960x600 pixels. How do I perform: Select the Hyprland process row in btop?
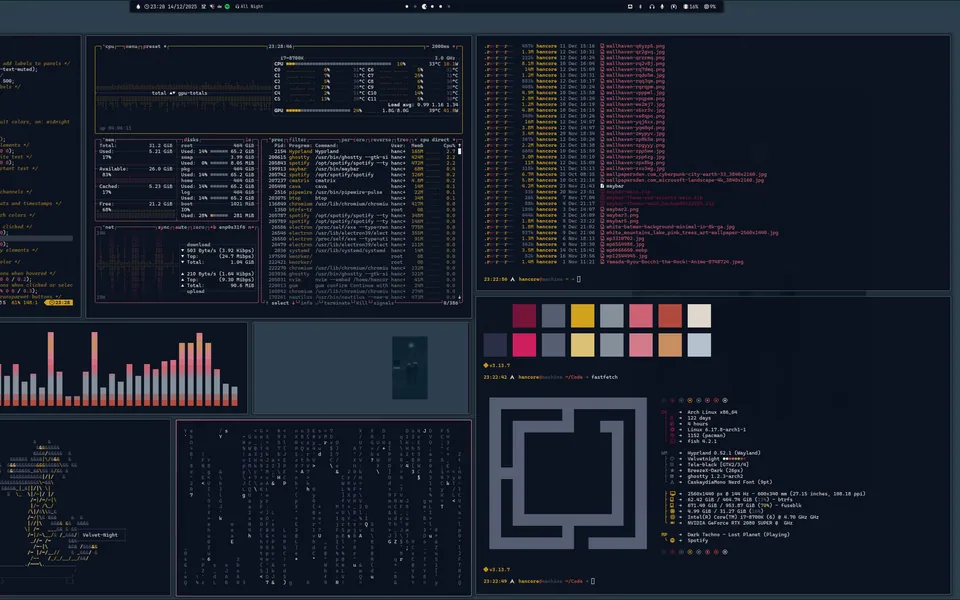coord(361,151)
